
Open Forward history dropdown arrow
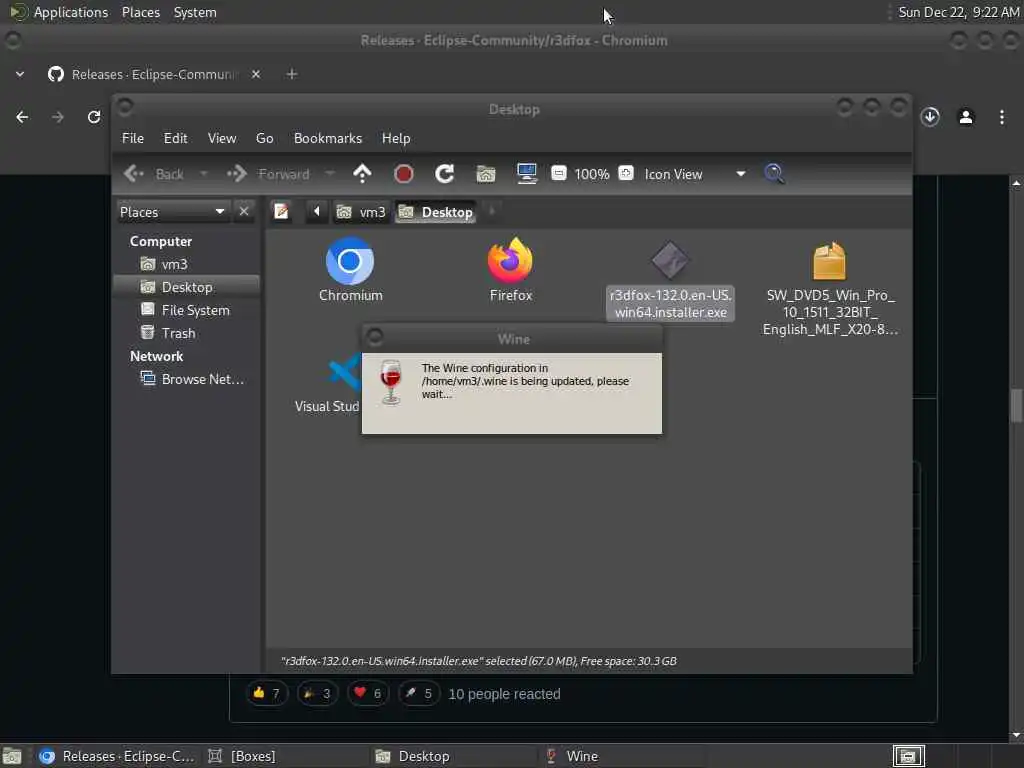330,174
